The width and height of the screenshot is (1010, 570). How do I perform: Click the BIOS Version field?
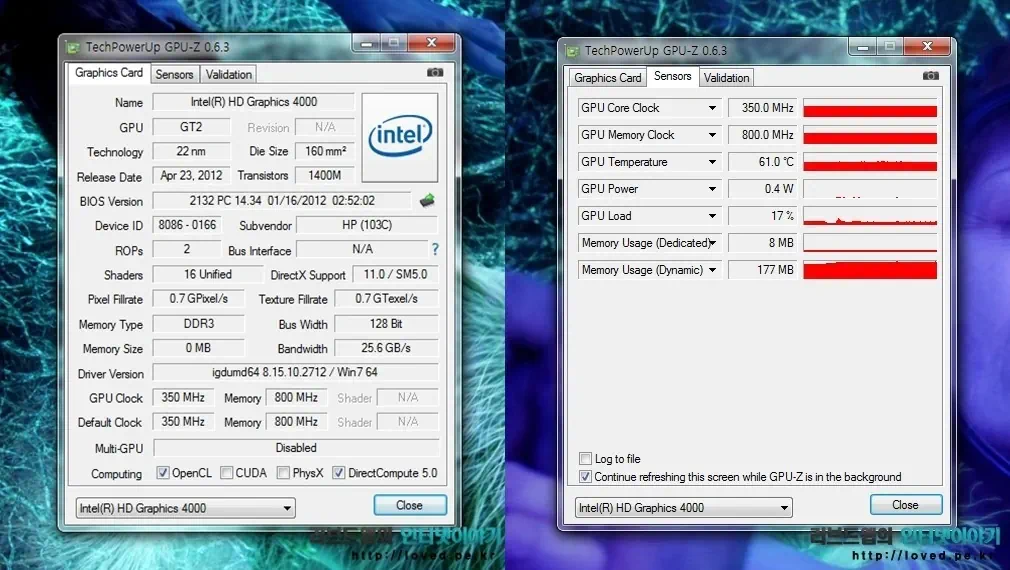tap(282, 201)
